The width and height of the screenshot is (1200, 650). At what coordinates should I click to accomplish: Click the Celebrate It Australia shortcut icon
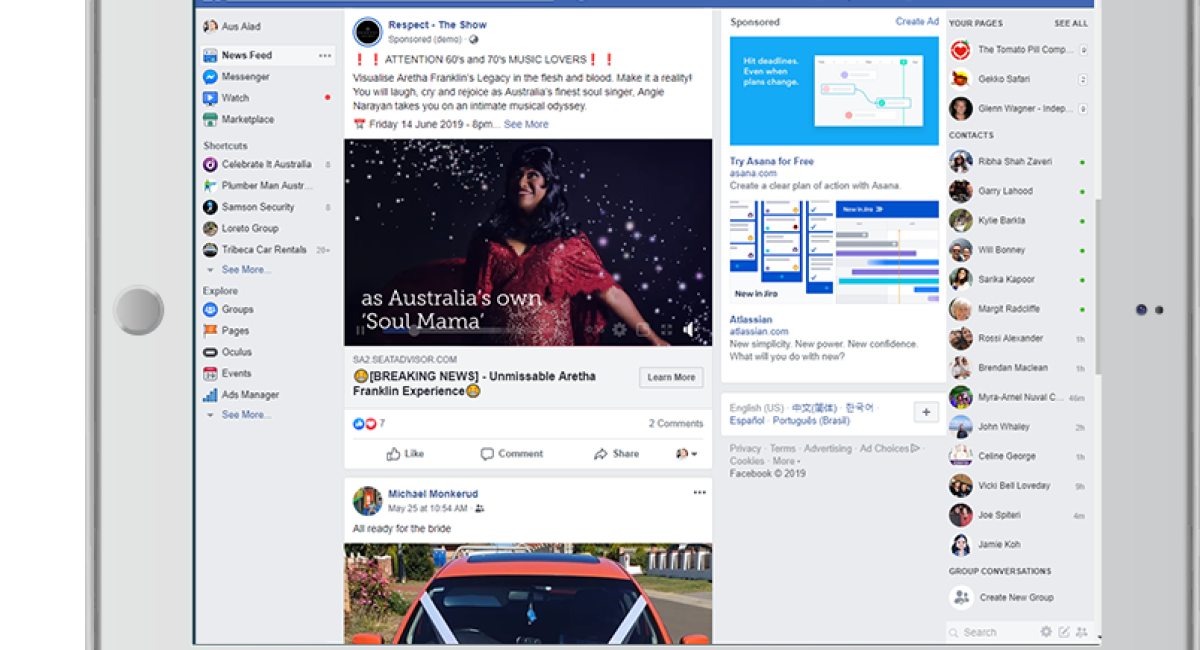tap(210, 164)
